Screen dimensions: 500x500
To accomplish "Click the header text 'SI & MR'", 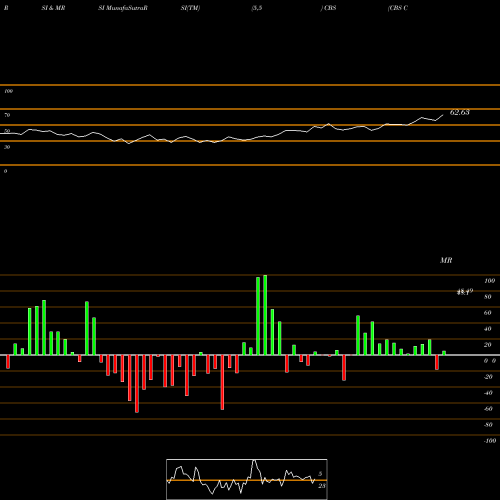I will tap(53, 8).
